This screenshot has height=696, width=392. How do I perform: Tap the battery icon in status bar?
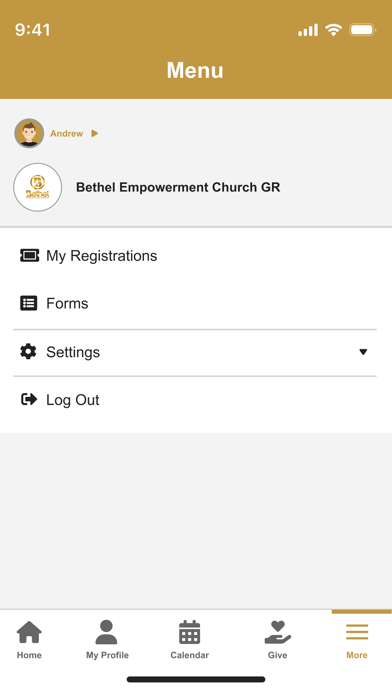(363, 30)
